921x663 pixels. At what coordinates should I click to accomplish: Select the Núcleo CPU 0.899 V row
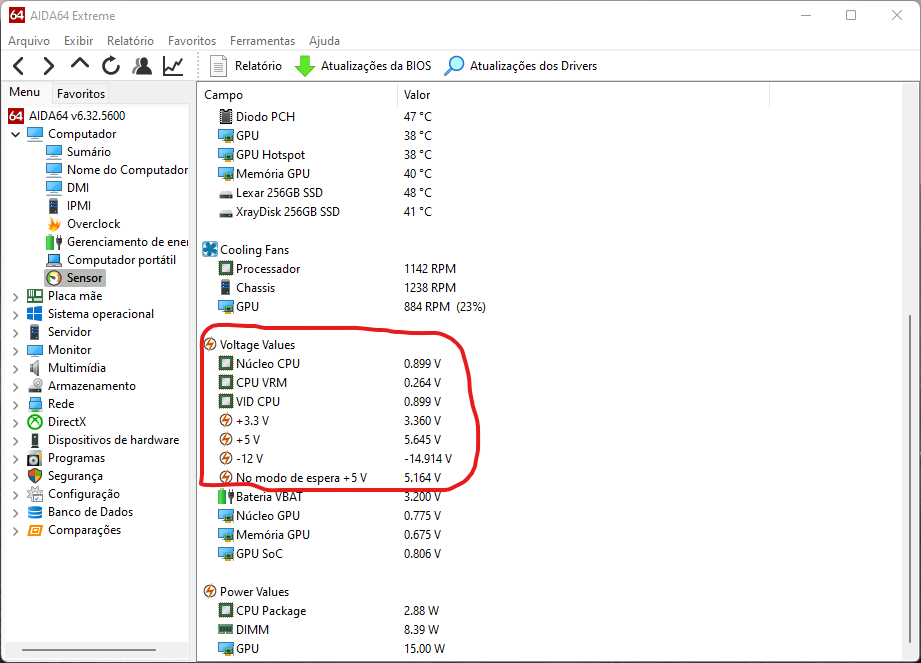pos(329,364)
